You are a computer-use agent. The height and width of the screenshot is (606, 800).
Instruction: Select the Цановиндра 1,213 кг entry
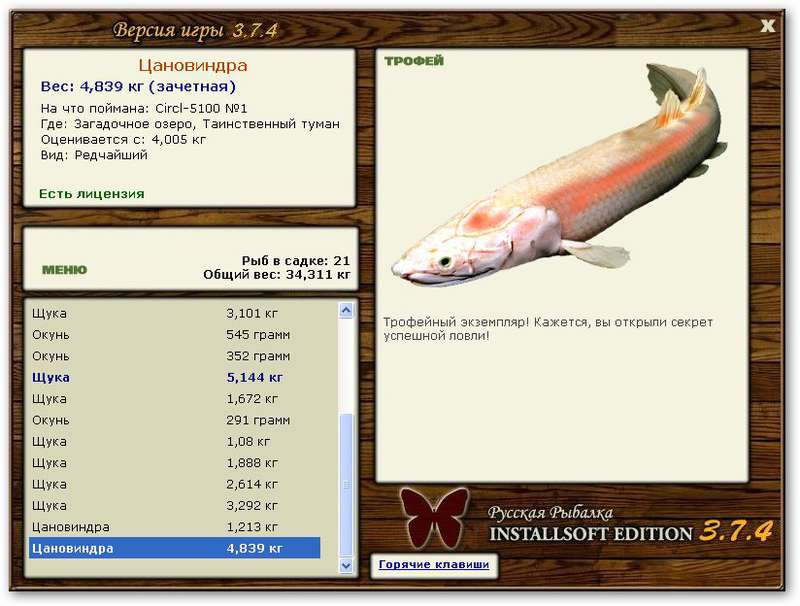pyautogui.click(x=174, y=527)
